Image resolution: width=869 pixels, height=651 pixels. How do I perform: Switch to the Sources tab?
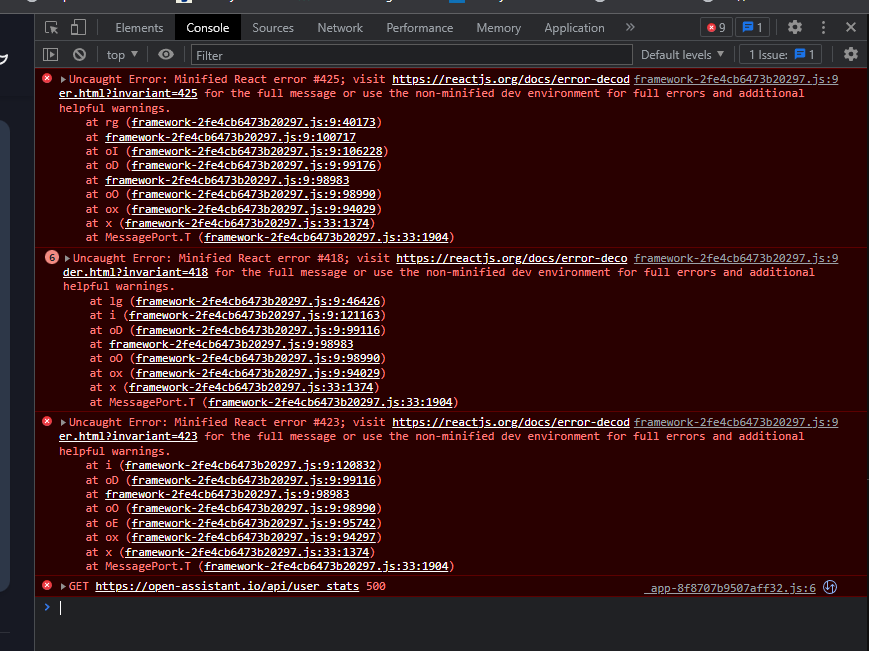[273, 28]
